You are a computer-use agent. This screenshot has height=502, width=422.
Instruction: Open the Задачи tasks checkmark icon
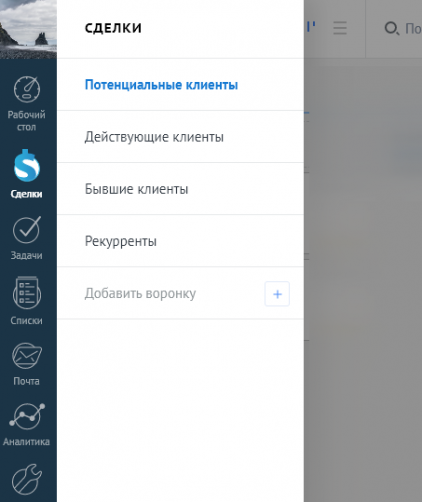point(27,230)
